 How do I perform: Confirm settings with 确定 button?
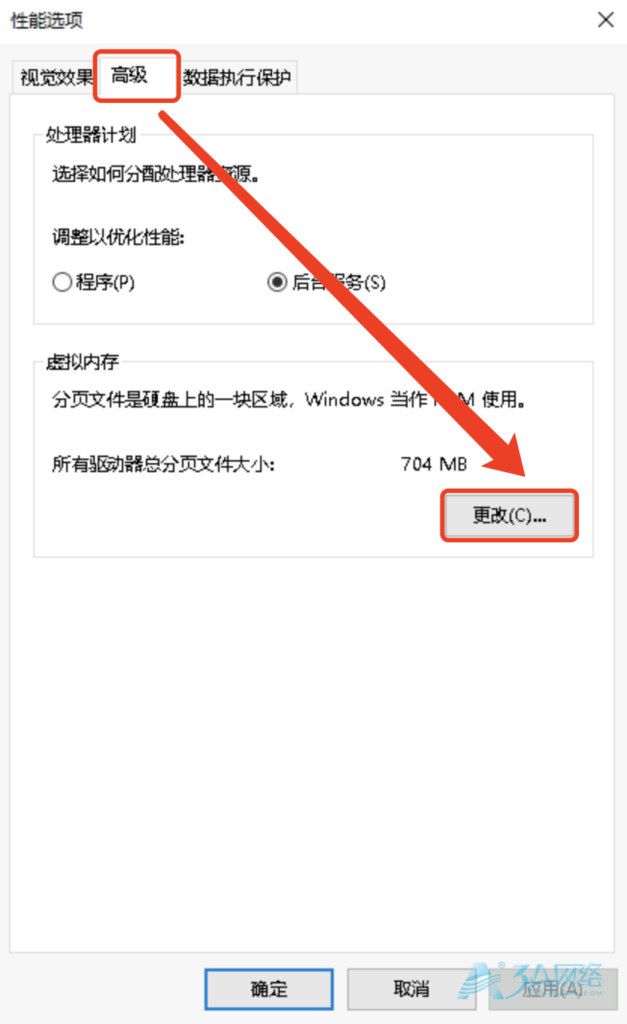tap(269, 989)
